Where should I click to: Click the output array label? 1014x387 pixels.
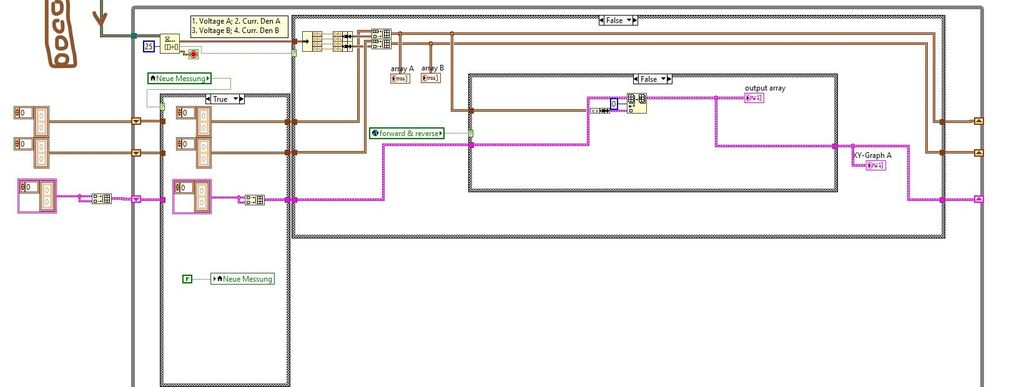pos(765,87)
